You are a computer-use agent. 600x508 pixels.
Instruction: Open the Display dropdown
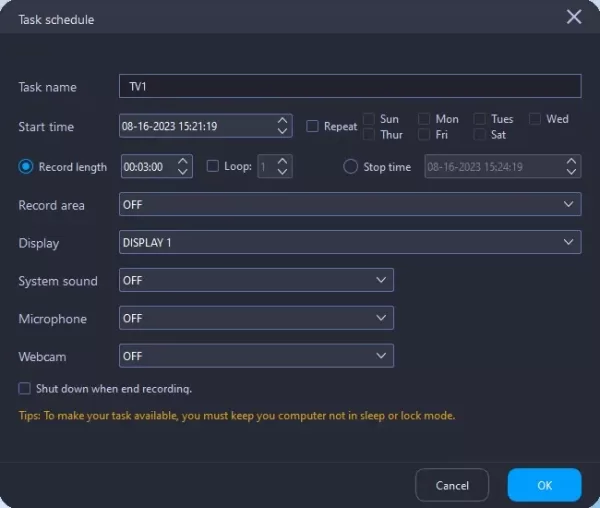pos(350,242)
